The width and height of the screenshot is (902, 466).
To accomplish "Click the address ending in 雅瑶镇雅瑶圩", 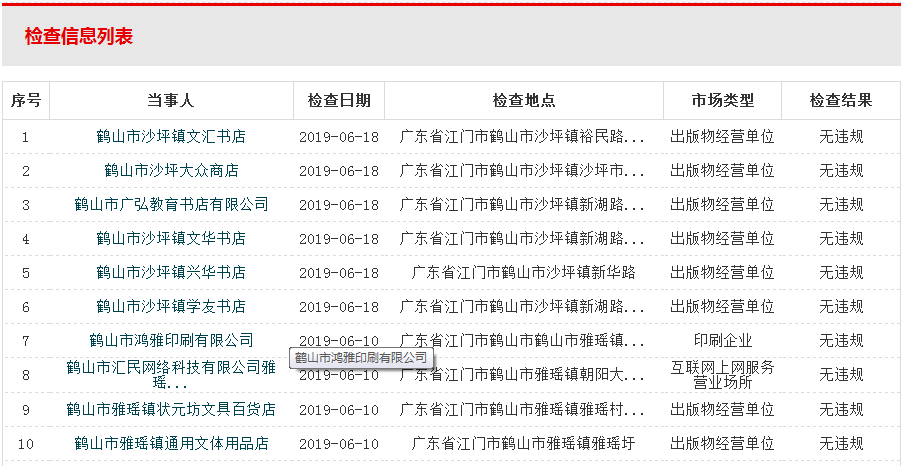I will (523, 444).
